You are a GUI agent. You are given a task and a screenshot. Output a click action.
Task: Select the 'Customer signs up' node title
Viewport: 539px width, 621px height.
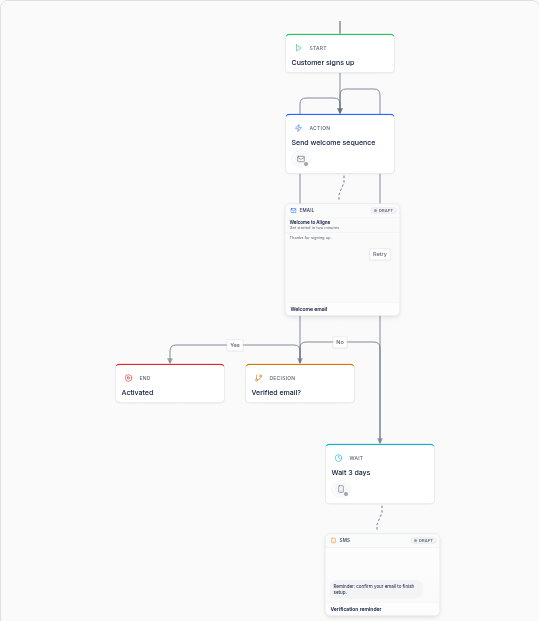[x=323, y=63]
